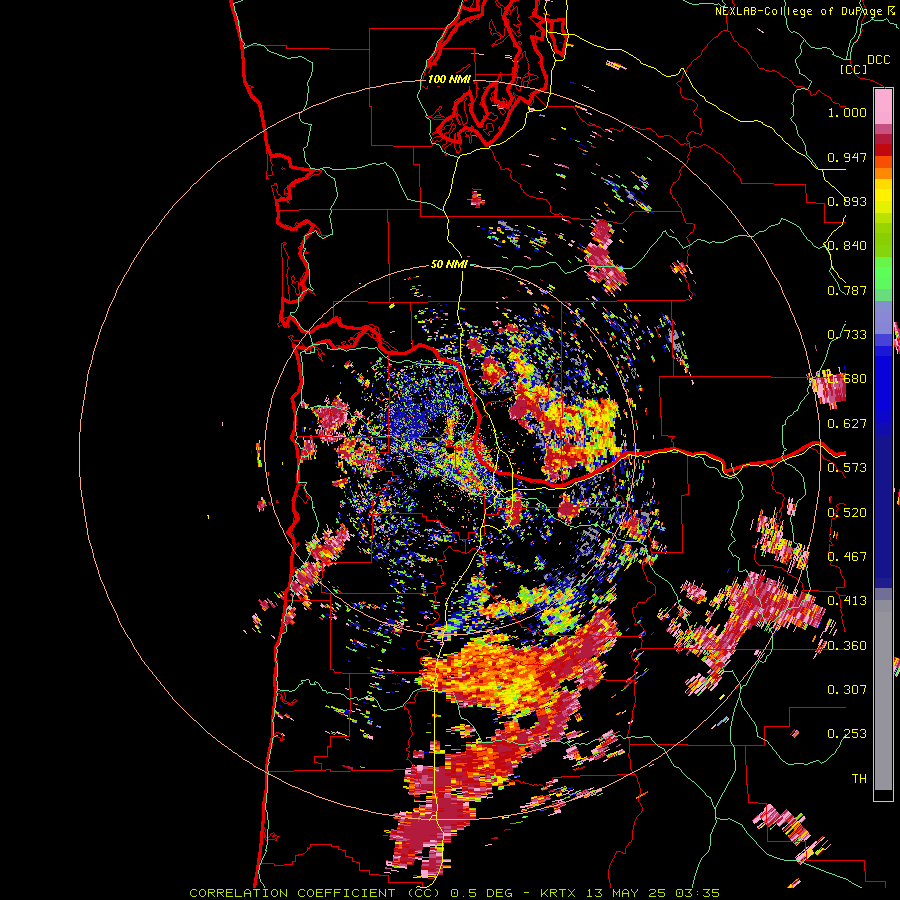Click the 0.413 scale label

tap(847, 601)
